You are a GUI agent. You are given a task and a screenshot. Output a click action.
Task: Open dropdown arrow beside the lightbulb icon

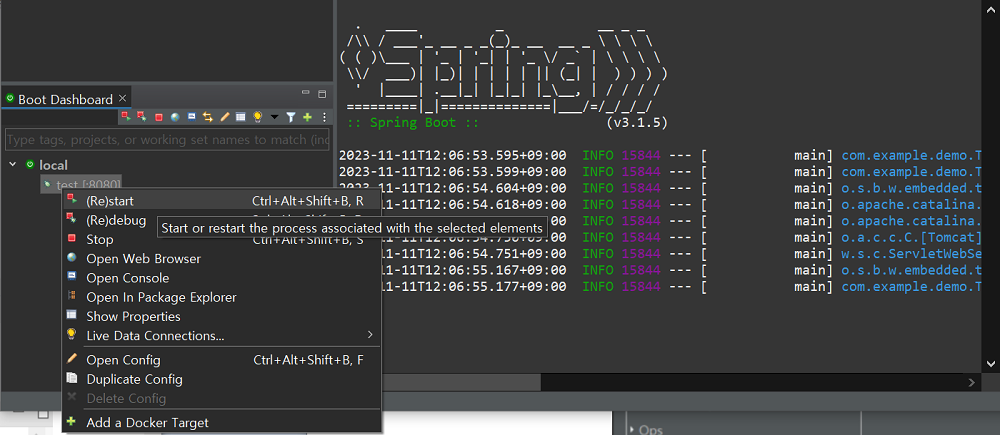coord(273,118)
